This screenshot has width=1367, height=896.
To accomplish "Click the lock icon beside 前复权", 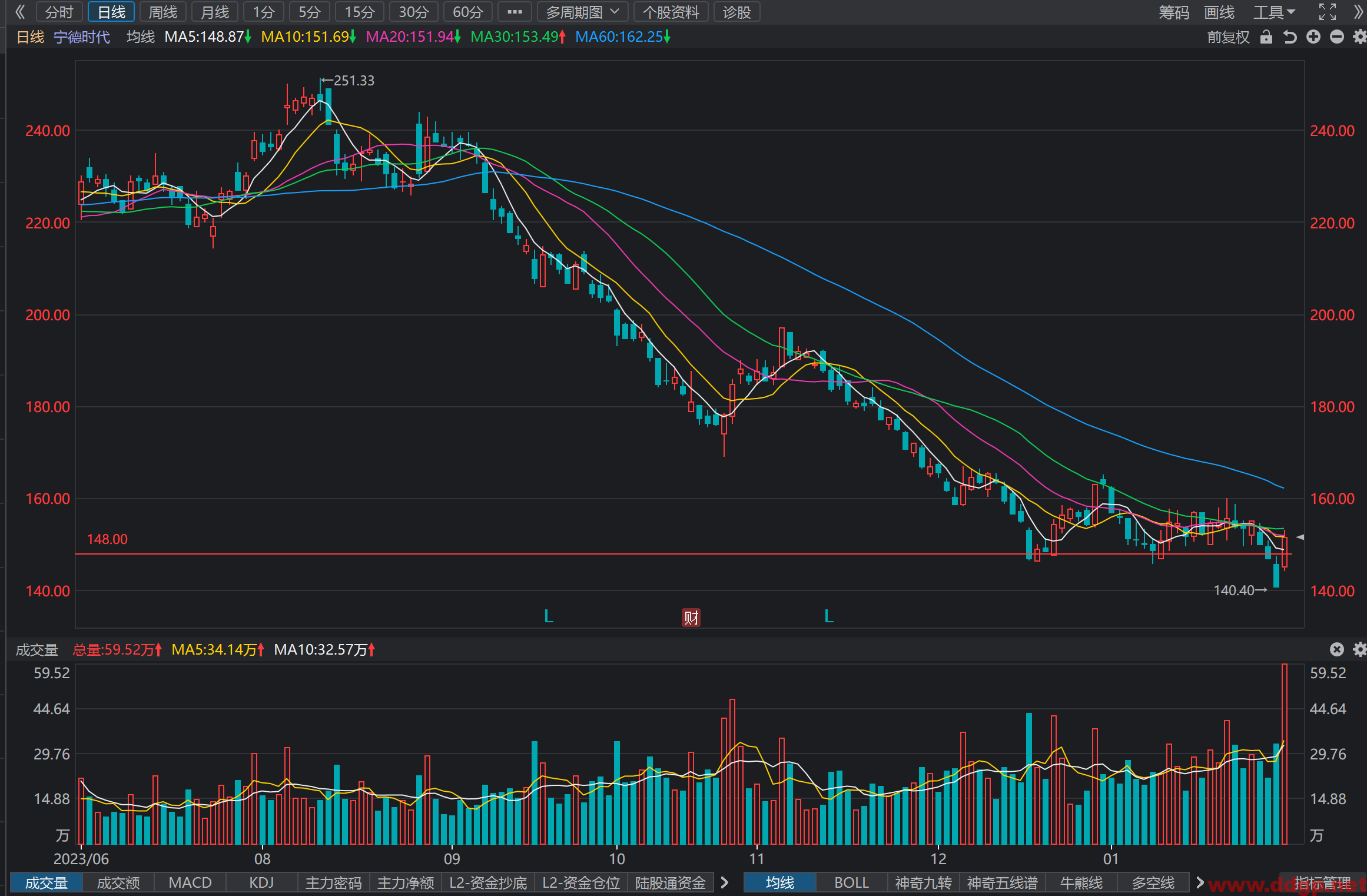I will 1266,37.
